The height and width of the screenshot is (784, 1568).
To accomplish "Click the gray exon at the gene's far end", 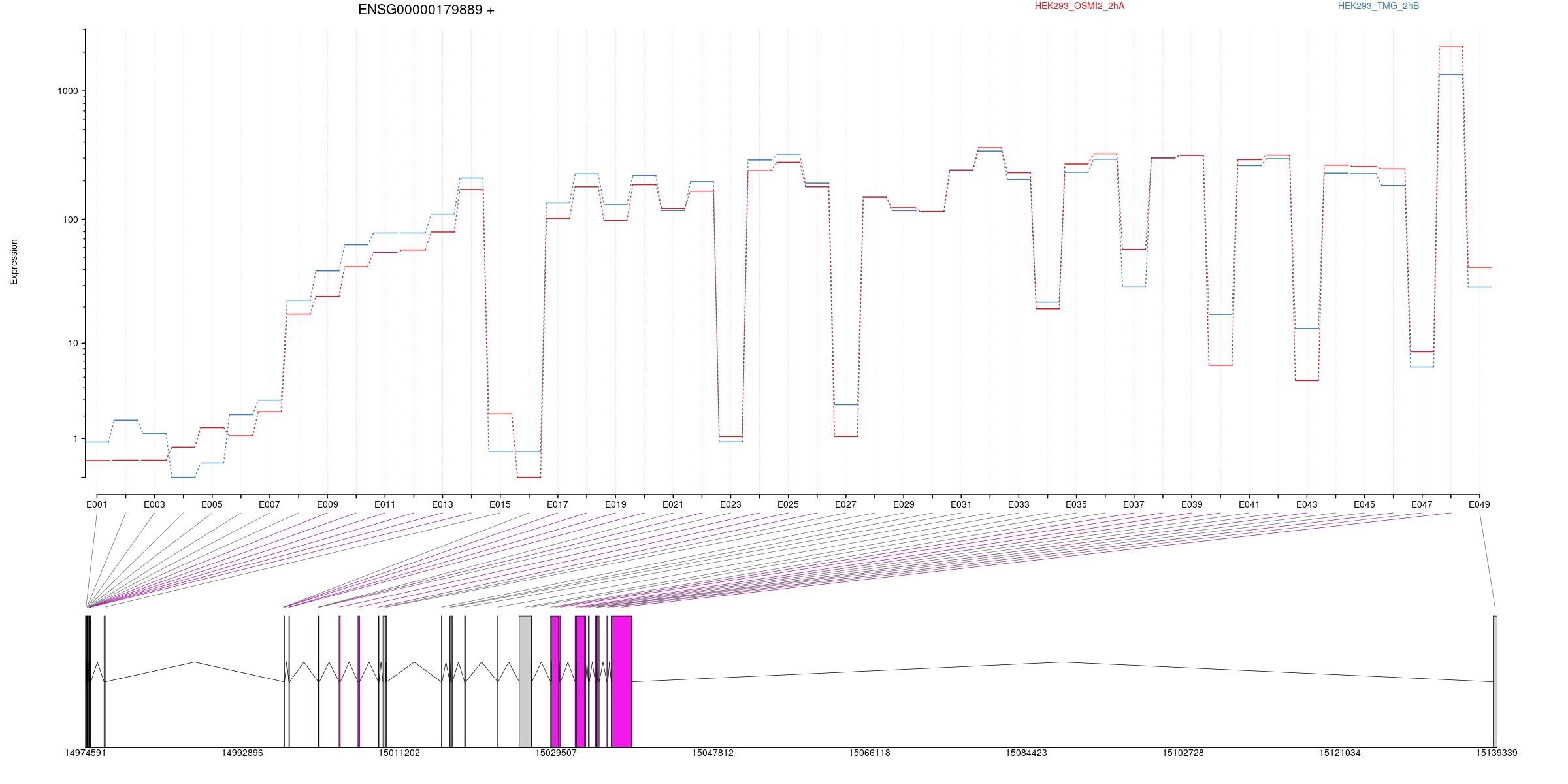I will tap(1495, 681).
